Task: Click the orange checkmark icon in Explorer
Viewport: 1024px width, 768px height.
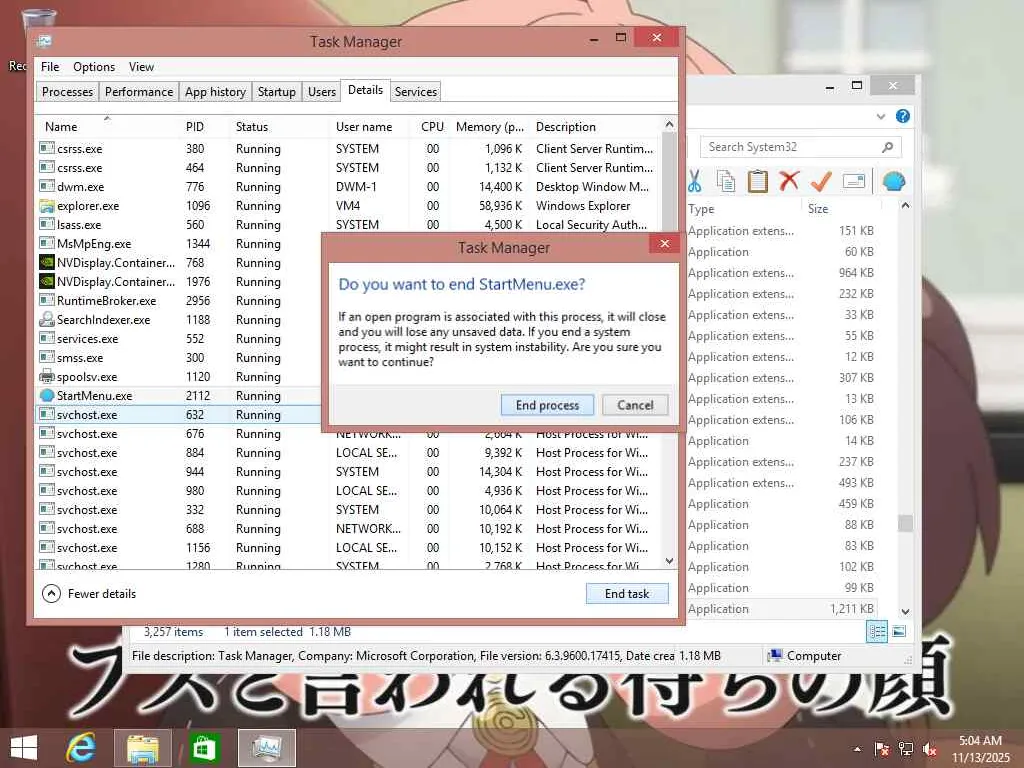Action: click(821, 181)
